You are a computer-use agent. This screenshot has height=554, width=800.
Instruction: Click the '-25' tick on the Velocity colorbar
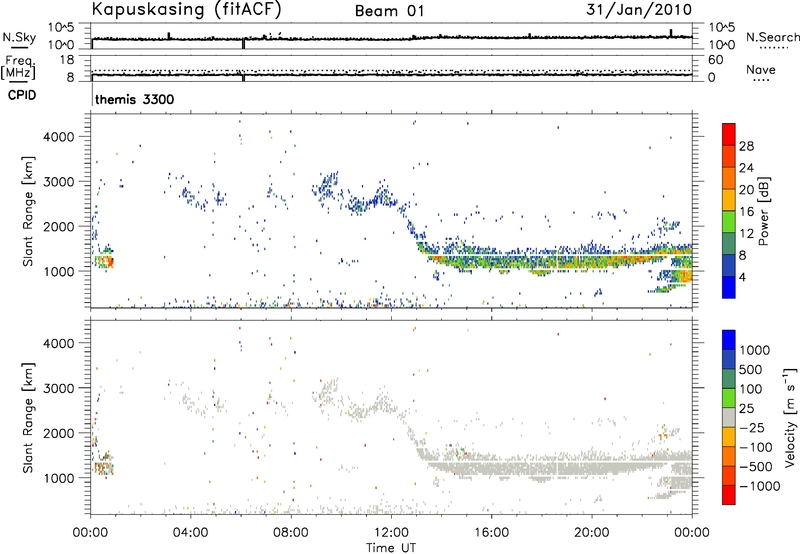click(752, 427)
